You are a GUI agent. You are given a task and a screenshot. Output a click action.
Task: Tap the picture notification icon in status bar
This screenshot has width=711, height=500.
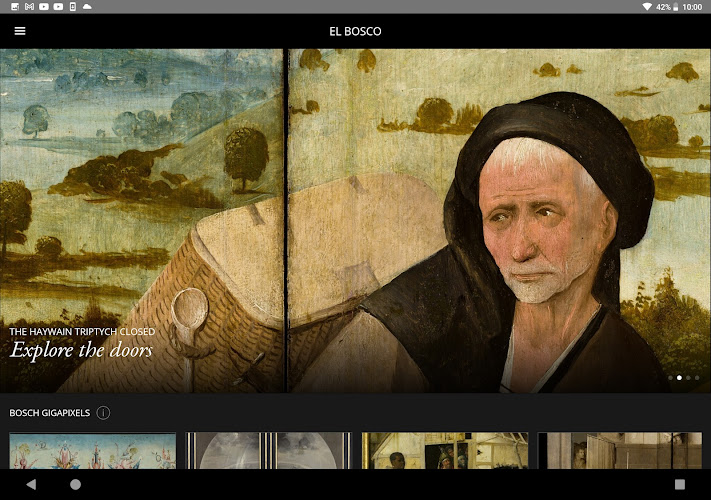[15, 7]
